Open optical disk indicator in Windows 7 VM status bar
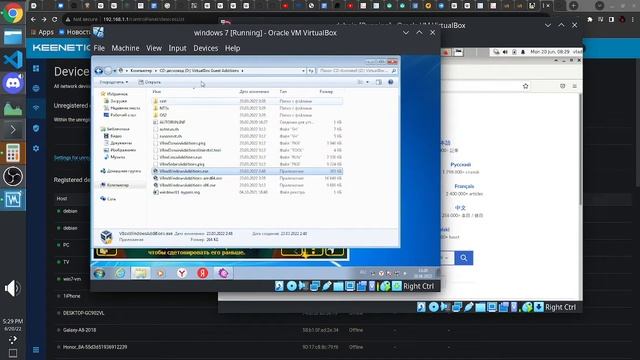The width and height of the screenshot is (640, 360). click(x=291, y=286)
